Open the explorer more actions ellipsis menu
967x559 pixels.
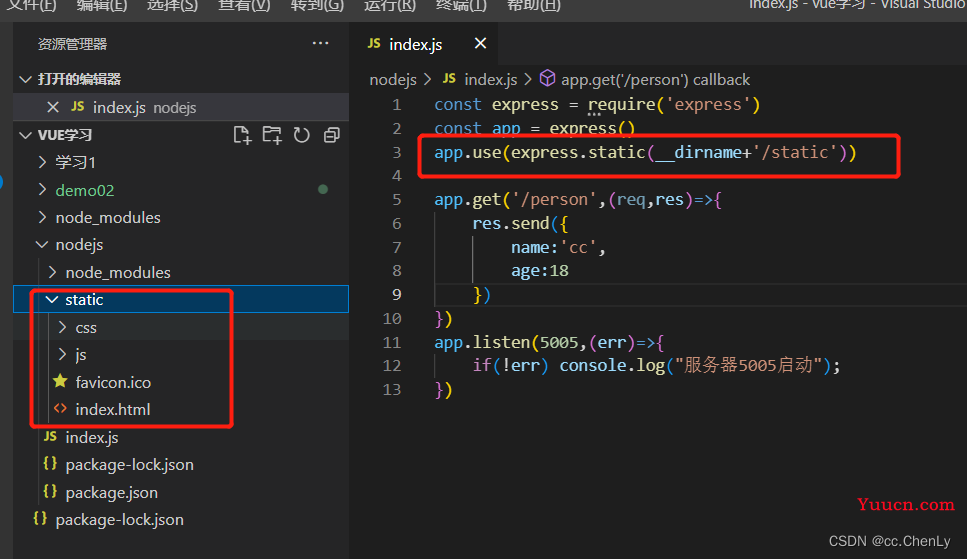320,43
